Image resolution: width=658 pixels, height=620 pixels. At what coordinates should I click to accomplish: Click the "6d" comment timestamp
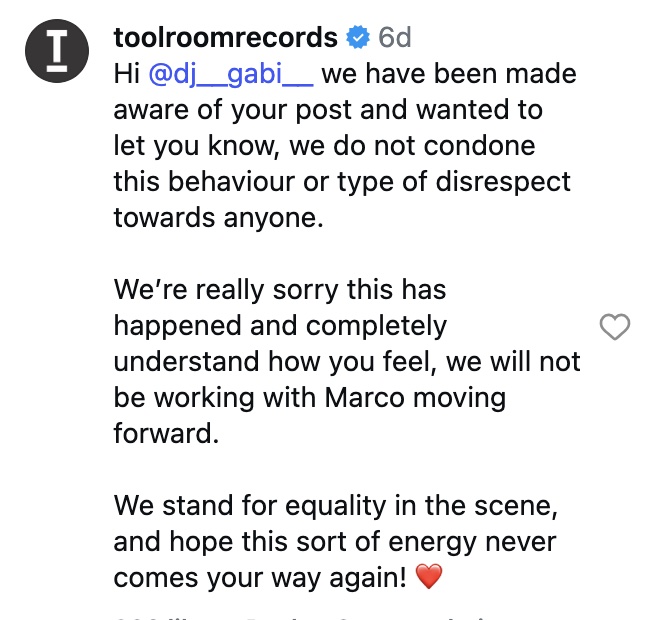395,38
